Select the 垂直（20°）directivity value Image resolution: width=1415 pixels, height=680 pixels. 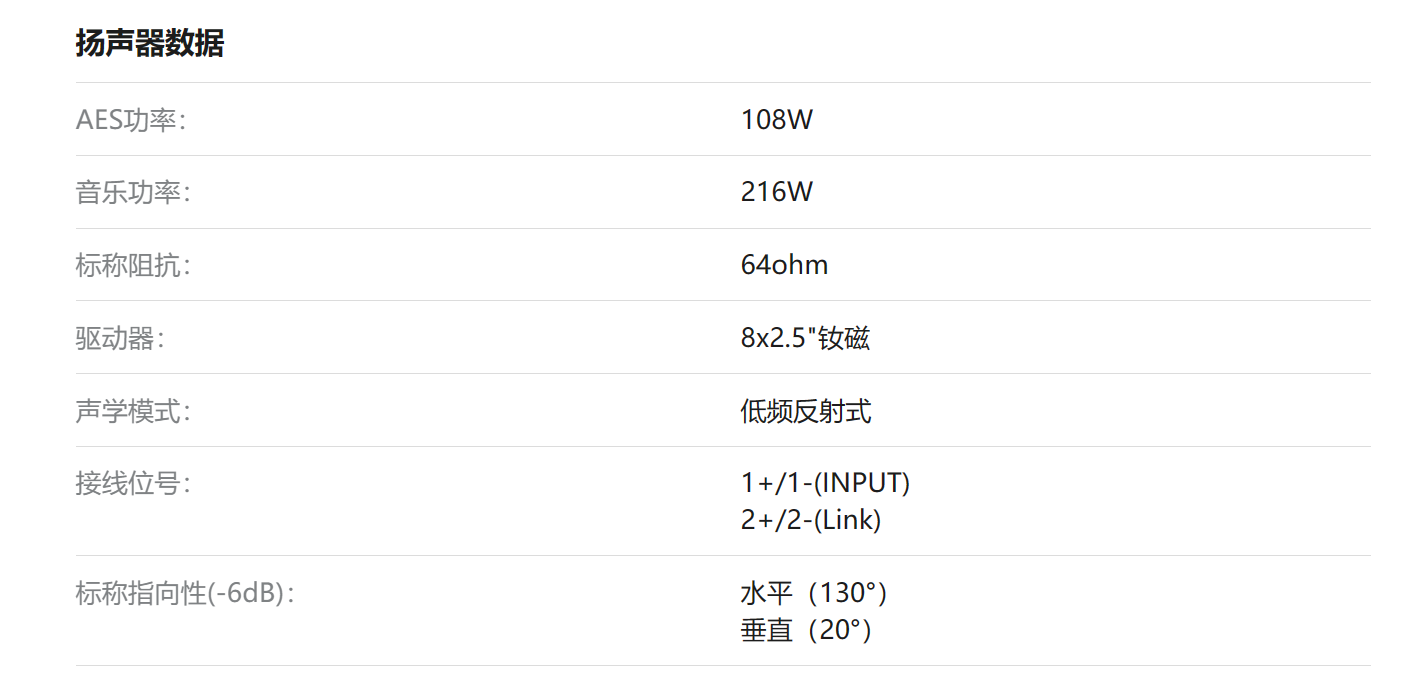[806, 631]
